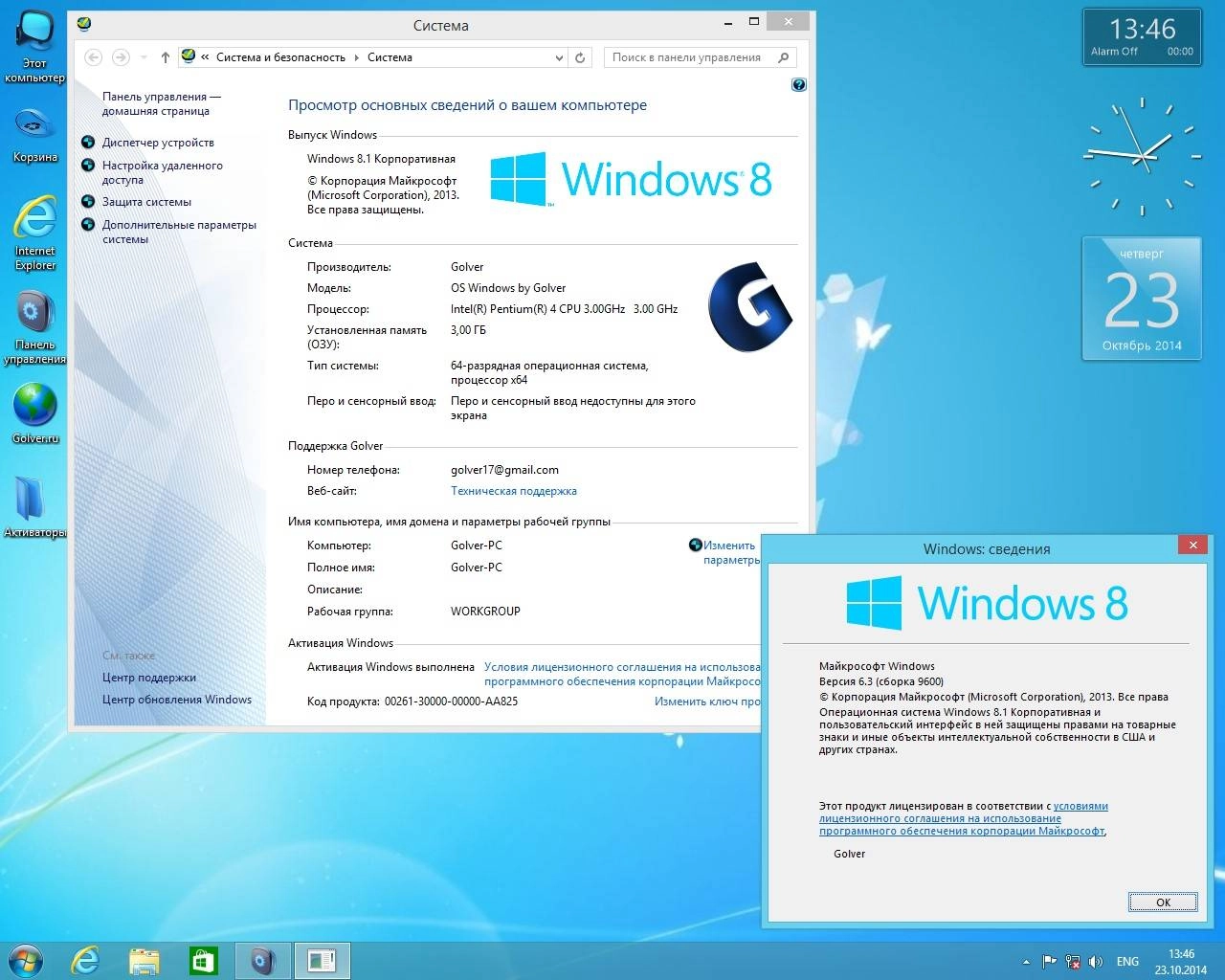Screen dimensions: 1225x980
Task: Launch Internet Explorer from the desktop
Action: point(35,233)
